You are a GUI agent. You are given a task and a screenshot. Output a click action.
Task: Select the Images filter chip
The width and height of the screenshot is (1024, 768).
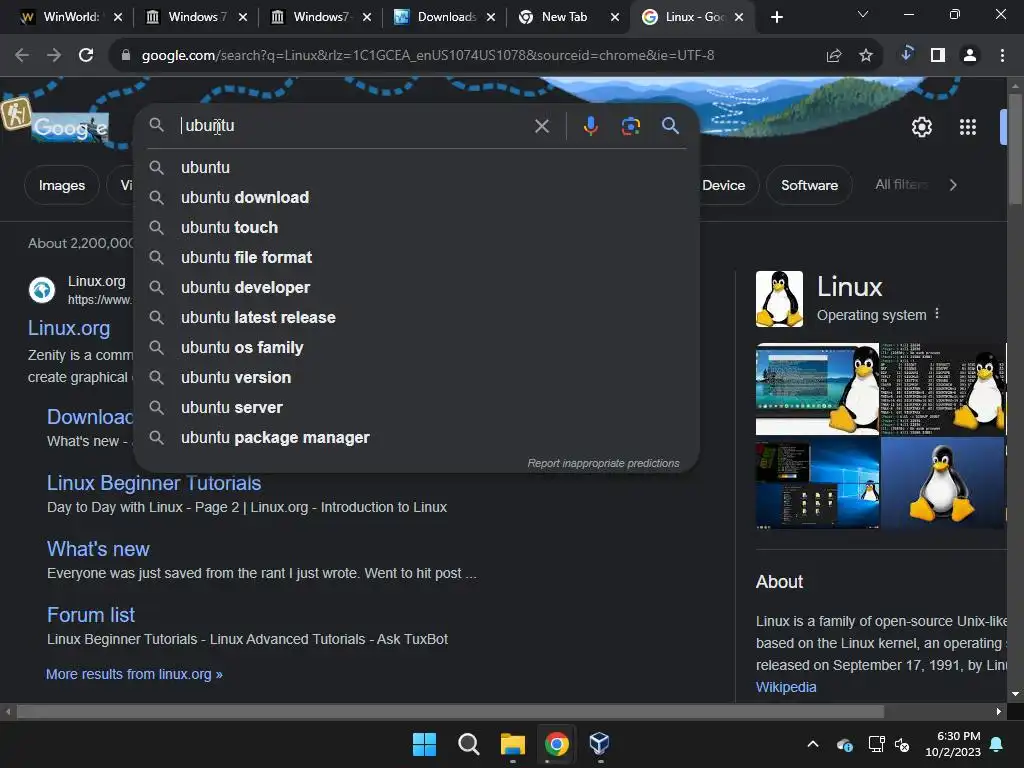tap(61, 185)
